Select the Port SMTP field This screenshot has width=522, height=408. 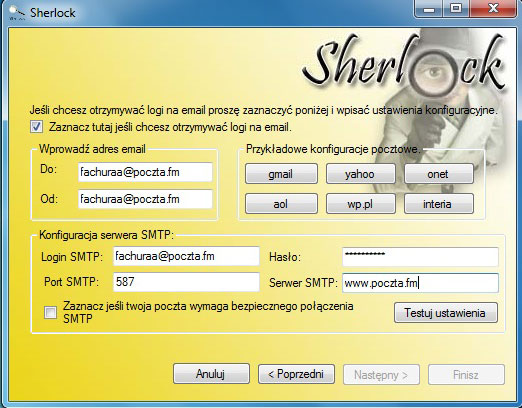pyautogui.click(x=186, y=282)
